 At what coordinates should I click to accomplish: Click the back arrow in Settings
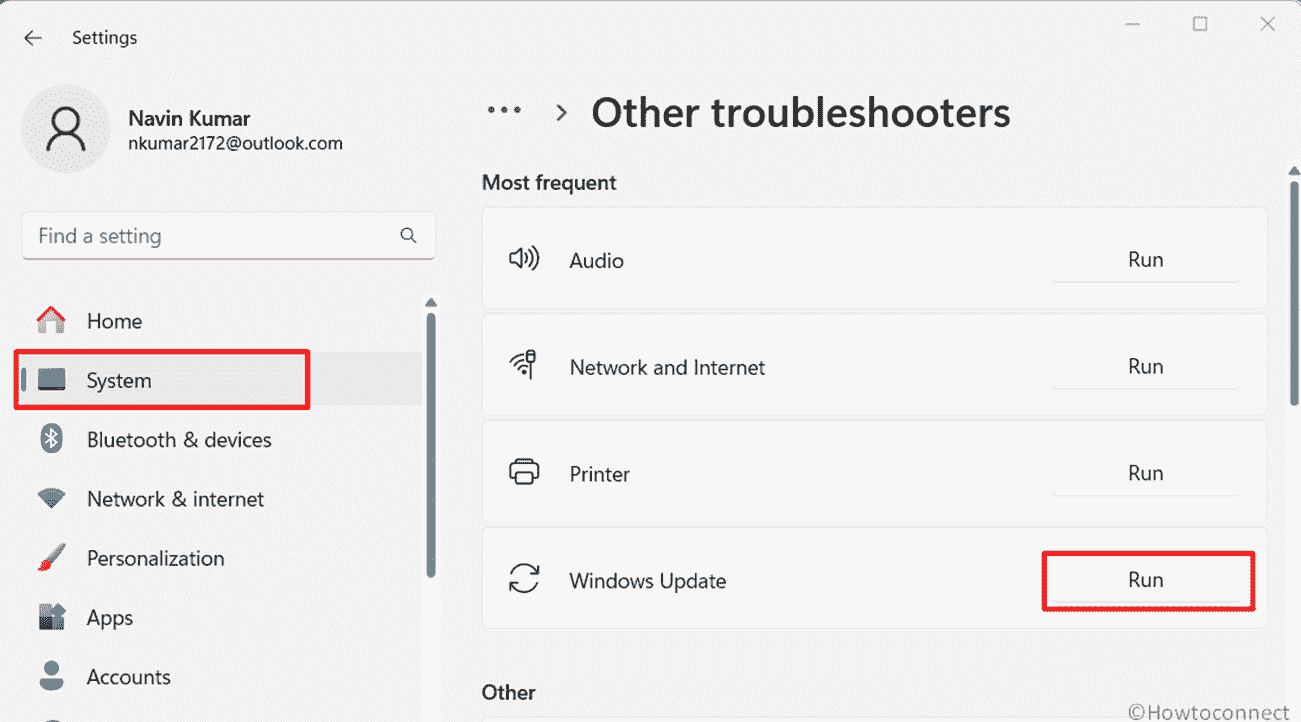33,38
